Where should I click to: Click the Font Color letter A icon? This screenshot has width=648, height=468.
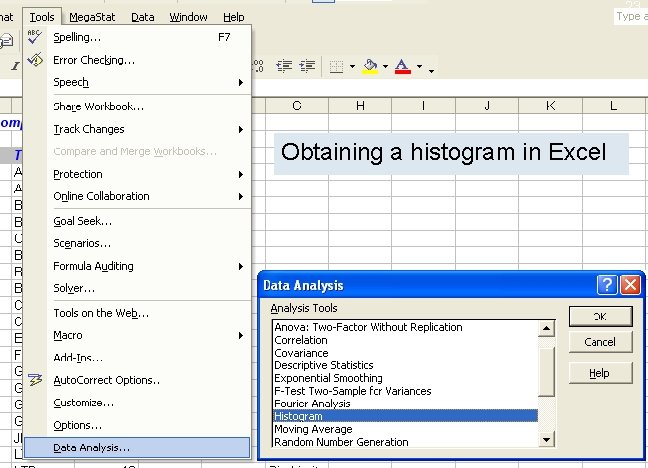(403, 66)
